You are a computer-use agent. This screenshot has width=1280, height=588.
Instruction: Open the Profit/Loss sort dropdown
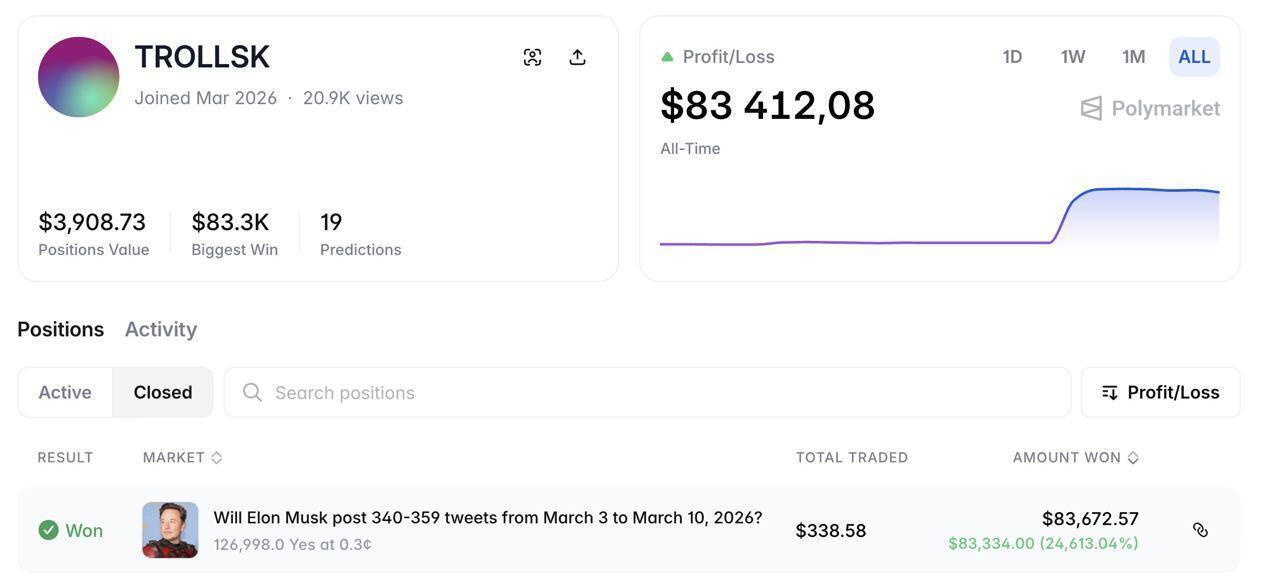tap(1160, 392)
